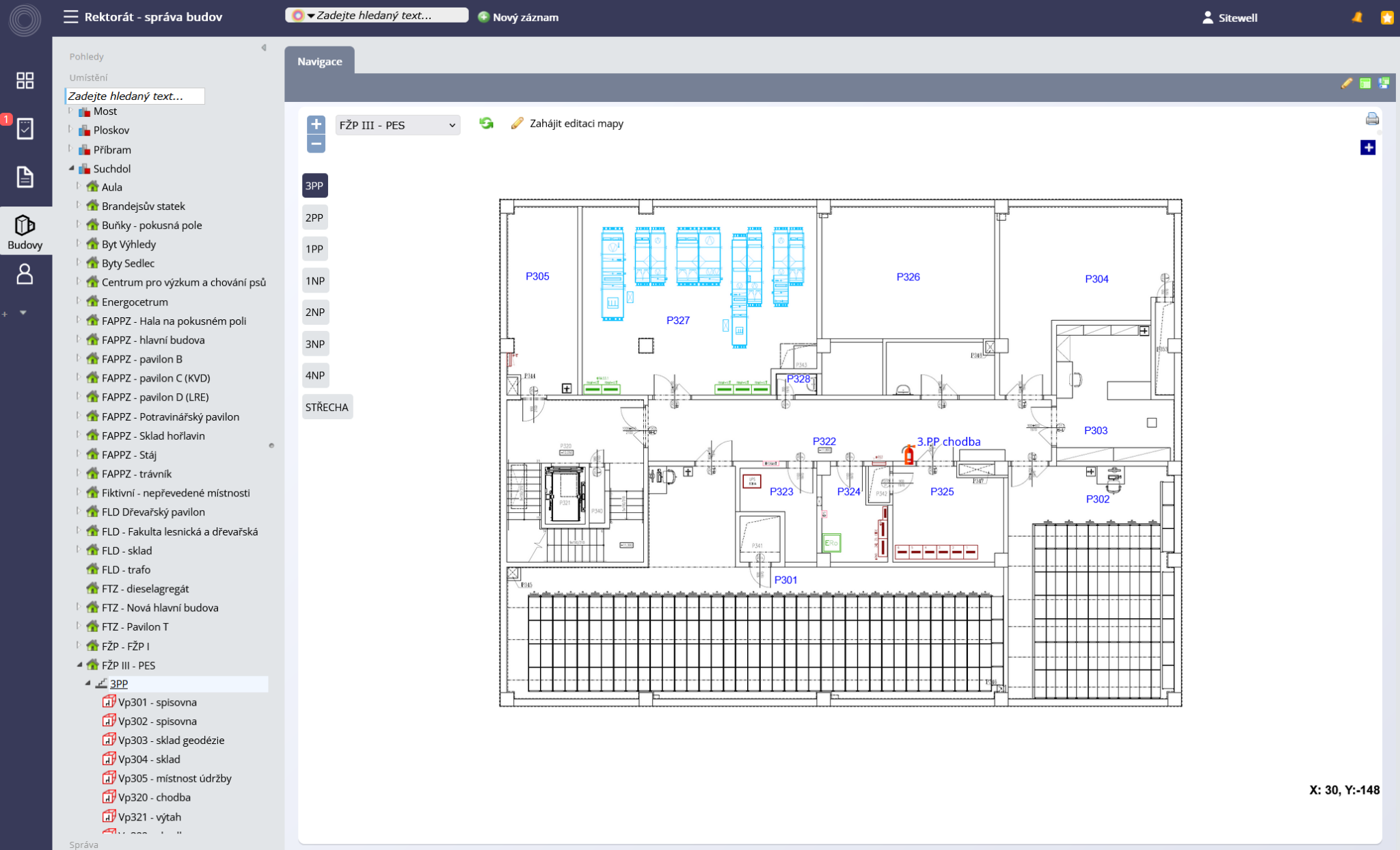Expand the FAPPZ - hlavní budova node
This screenshot has width=1400, height=850.
point(78,339)
